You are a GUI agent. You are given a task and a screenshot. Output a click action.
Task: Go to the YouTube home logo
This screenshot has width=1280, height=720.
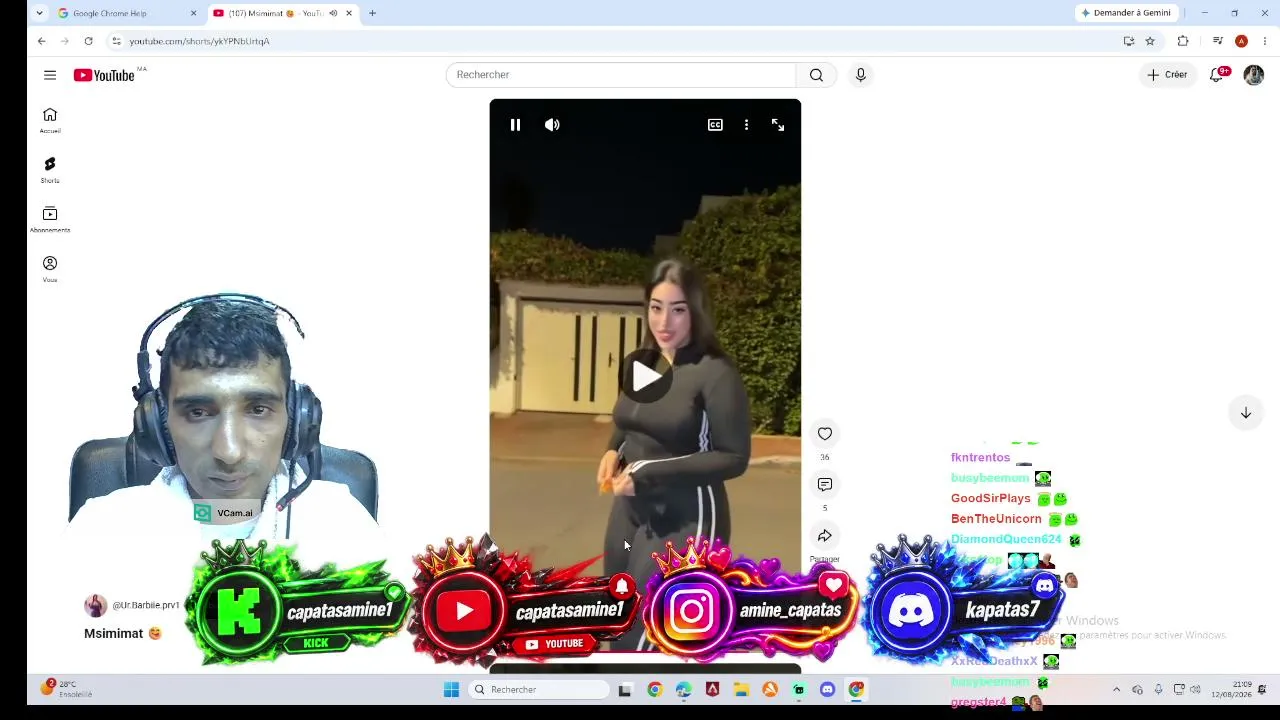104,75
